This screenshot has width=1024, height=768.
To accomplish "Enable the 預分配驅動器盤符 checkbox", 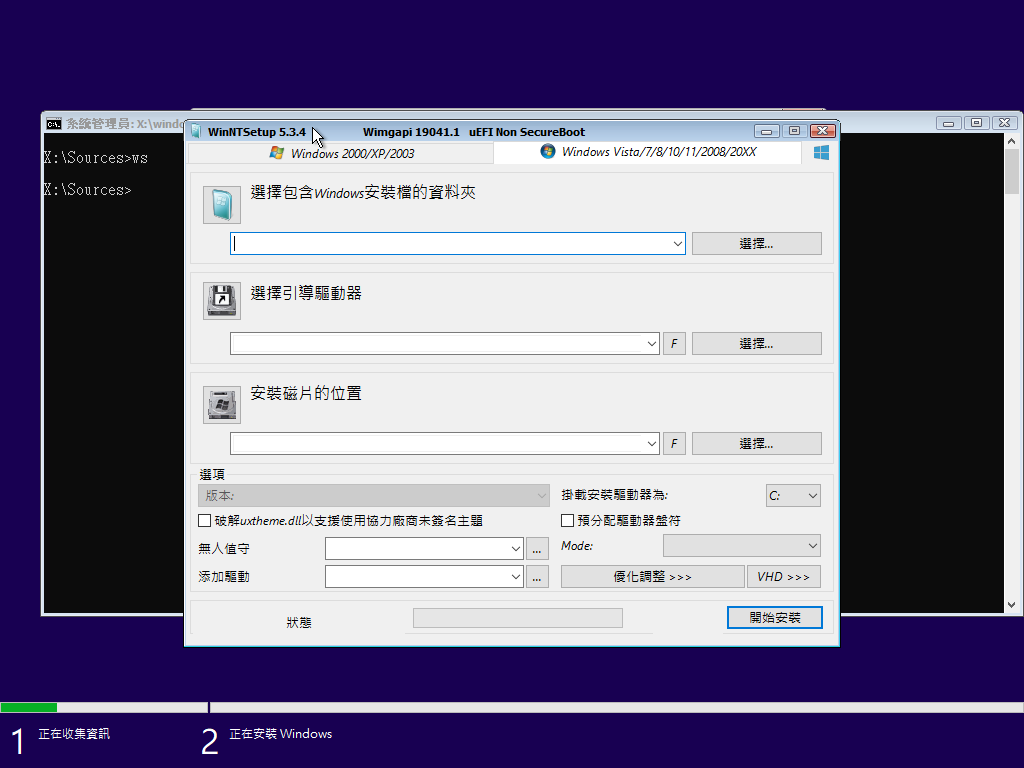I will (x=568, y=520).
